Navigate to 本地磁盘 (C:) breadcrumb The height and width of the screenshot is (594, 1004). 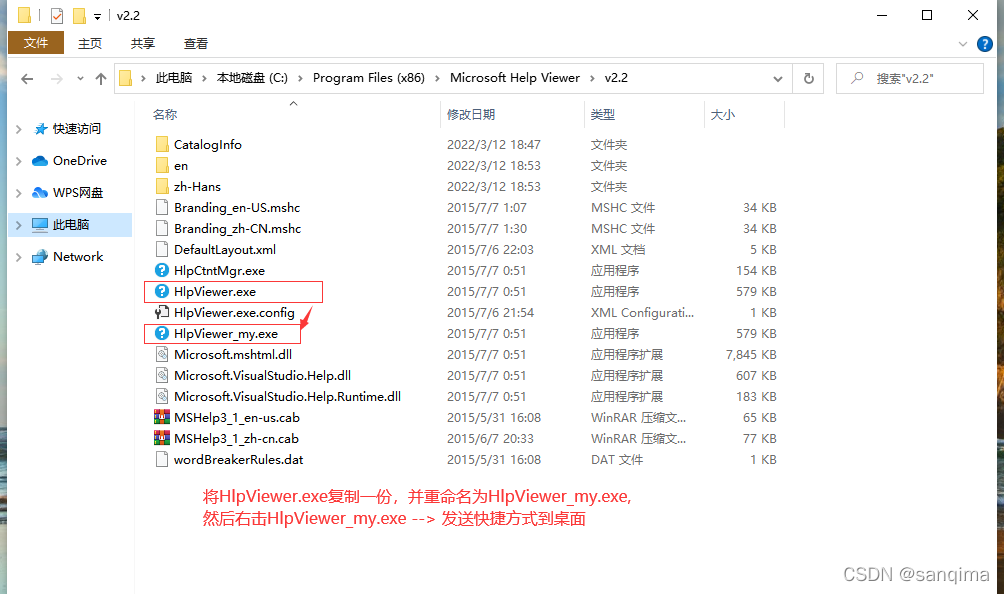(252, 78)
